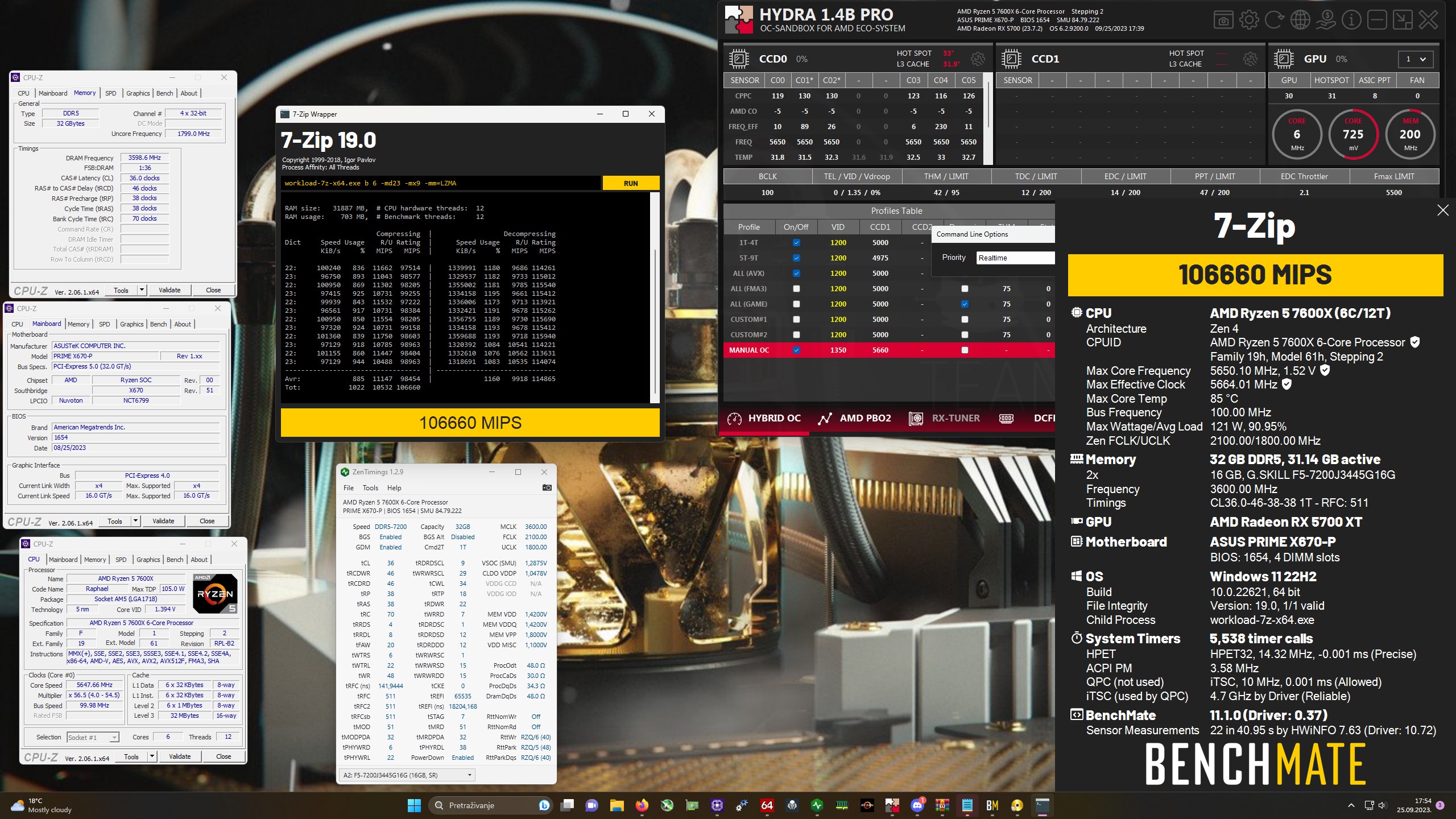Select HYBRID OC tab in HYDRA
This screenshot has height=819, width=1456.
tap(763, 419)
